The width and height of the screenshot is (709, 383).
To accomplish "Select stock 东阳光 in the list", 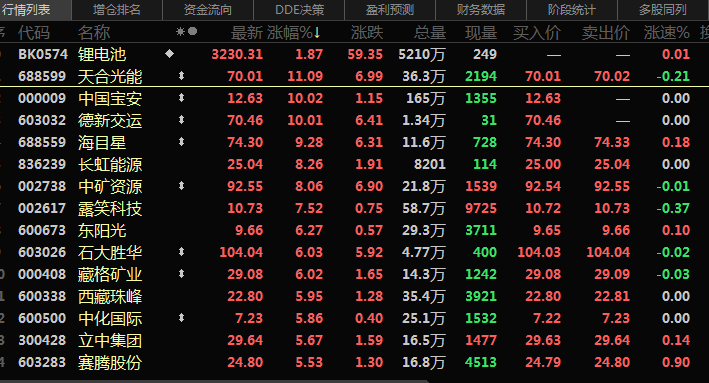I will [x=102, y=231].
